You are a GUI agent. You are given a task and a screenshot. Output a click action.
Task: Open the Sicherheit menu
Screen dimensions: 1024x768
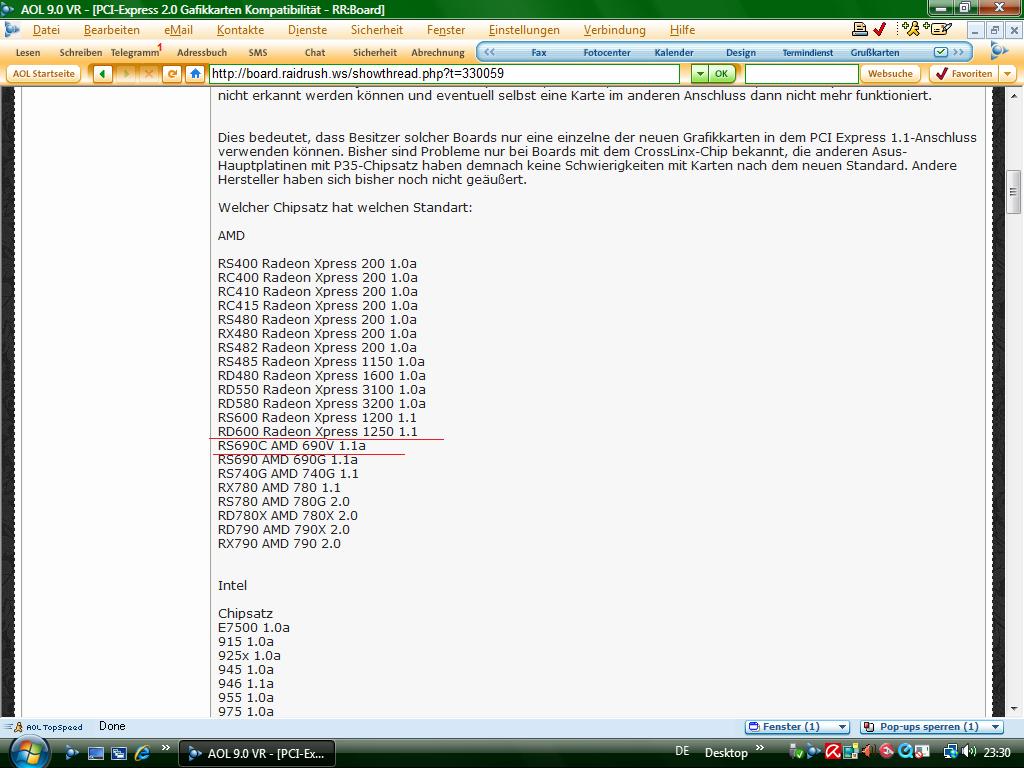tap(377, 30)
